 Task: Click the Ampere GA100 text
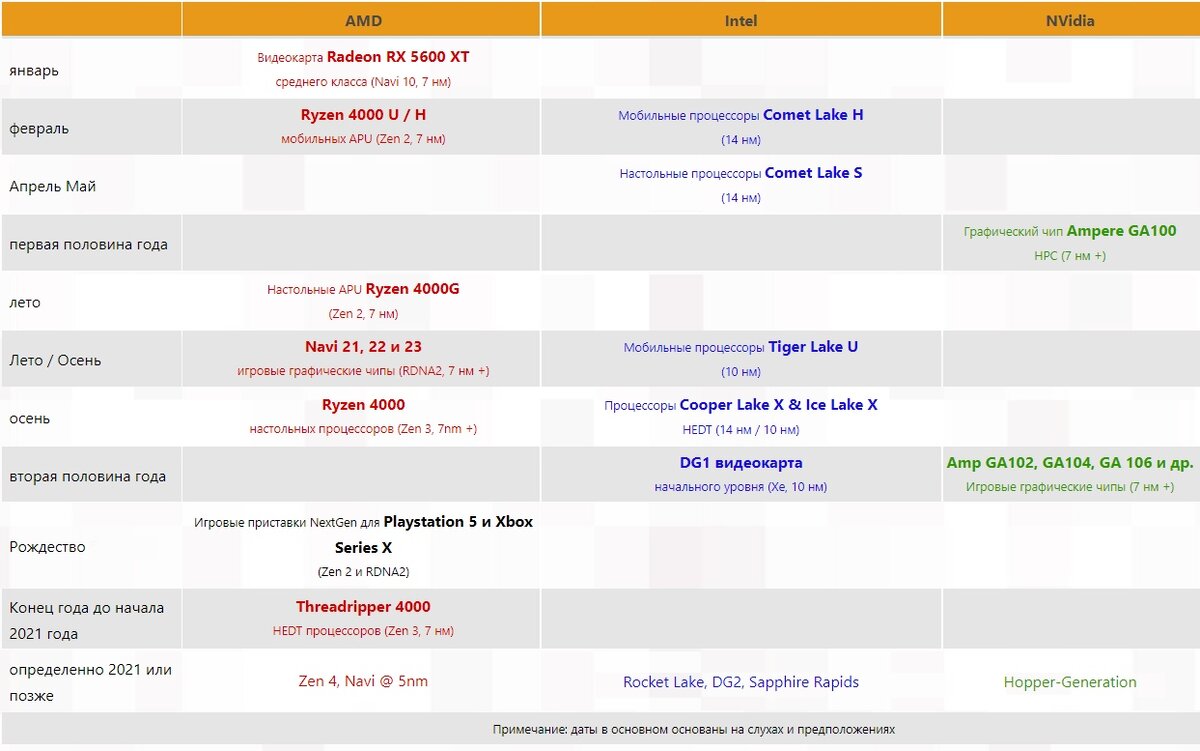click(x=1121, y=231)
